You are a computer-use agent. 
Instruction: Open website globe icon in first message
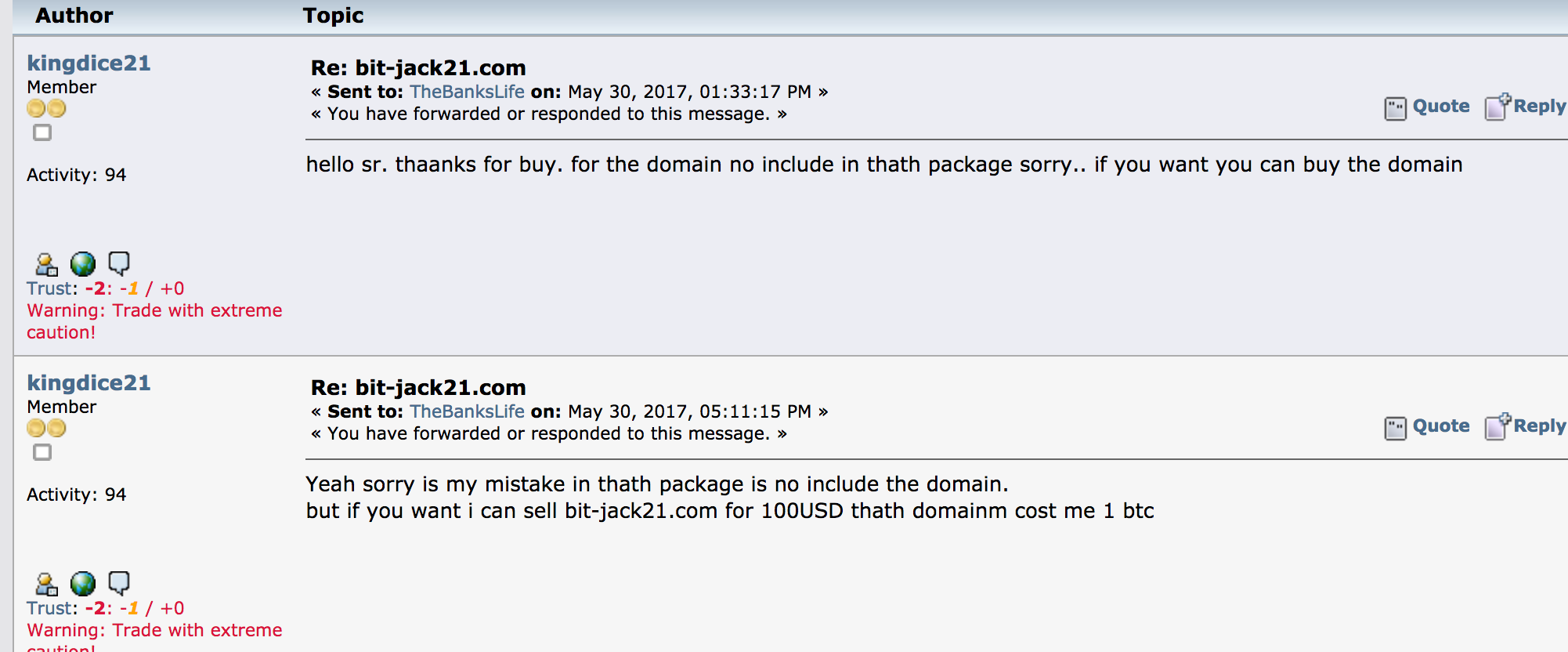coord(82,264)
